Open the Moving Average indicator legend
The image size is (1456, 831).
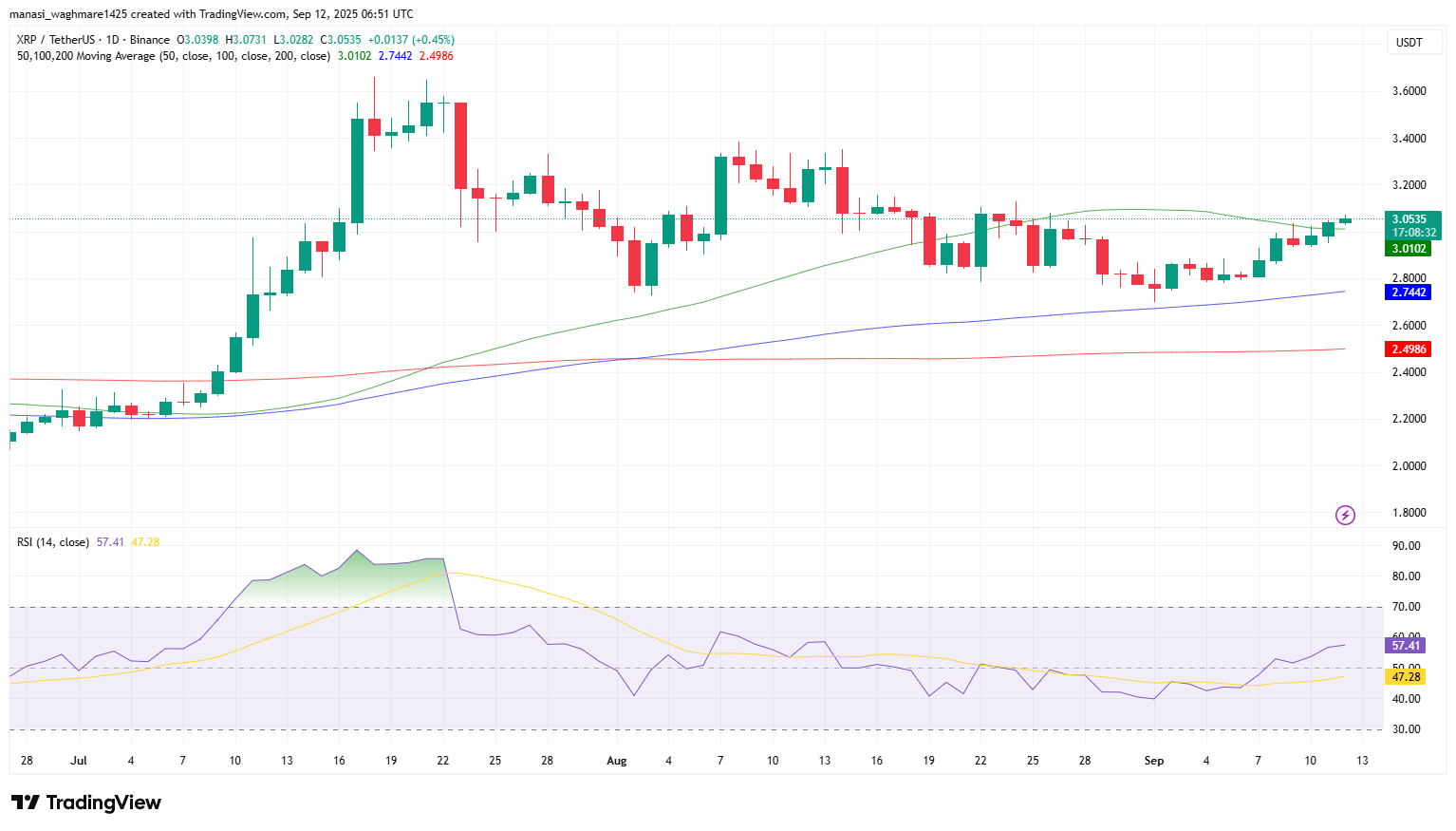[171, 56]
